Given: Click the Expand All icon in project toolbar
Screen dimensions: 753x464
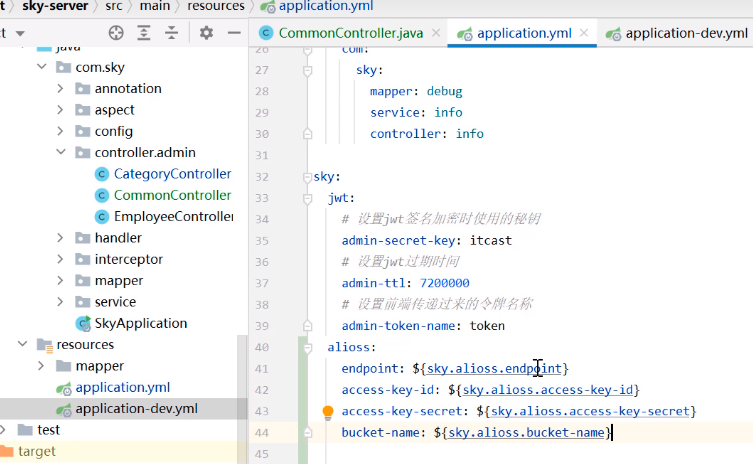Looking at the screenshot, I should (x=145, y=32).
